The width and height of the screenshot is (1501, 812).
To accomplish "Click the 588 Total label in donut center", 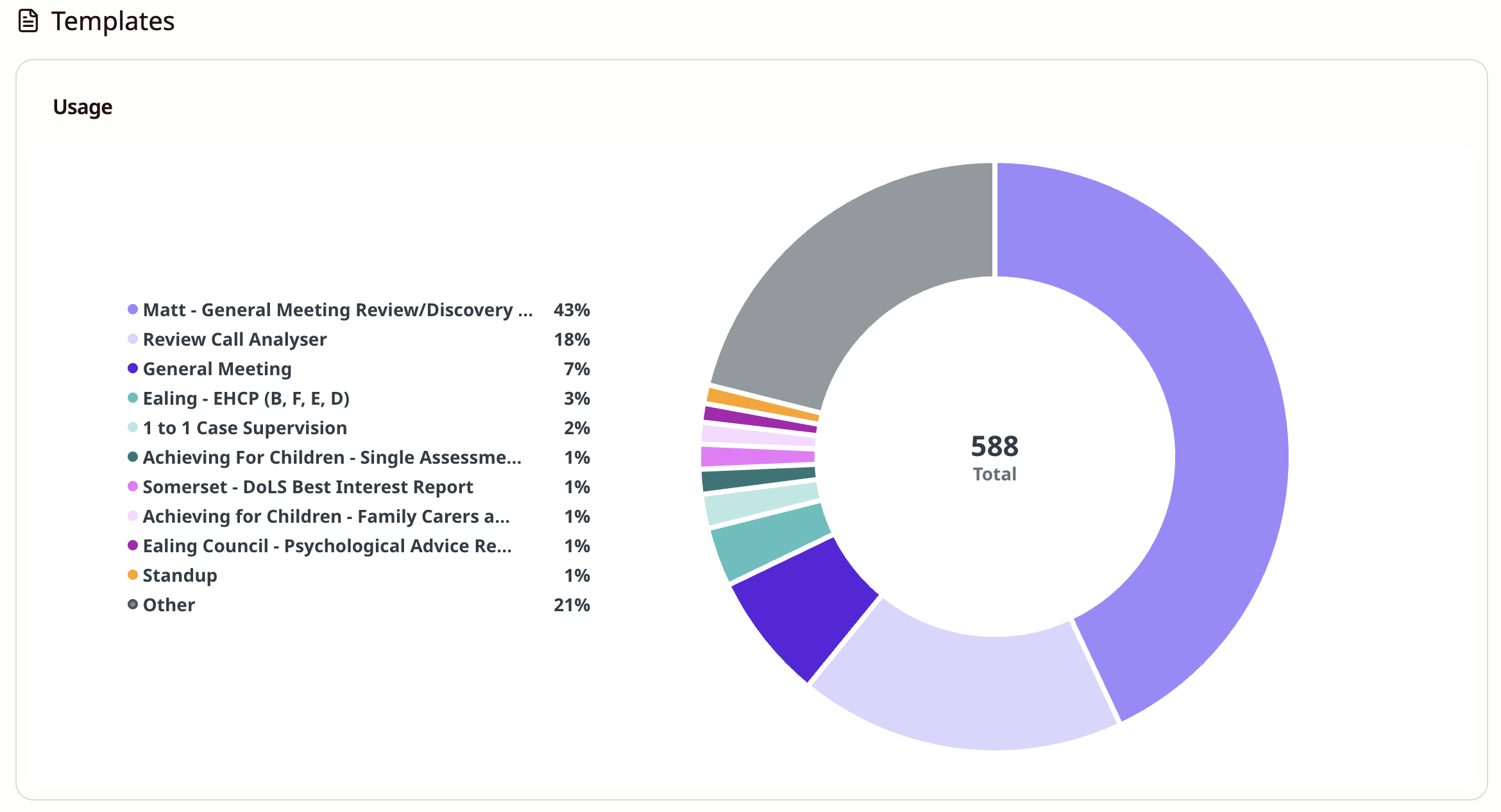I will pos(994,457).
